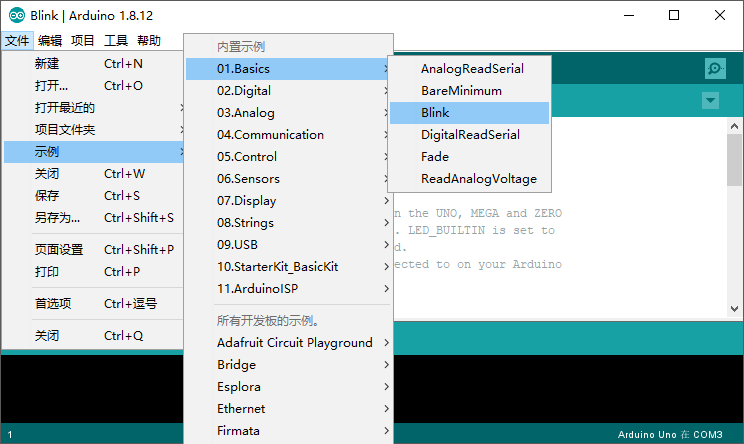Select the 示例 menu entry
Viewport: 744px width, 444px height.
[93, 152]
